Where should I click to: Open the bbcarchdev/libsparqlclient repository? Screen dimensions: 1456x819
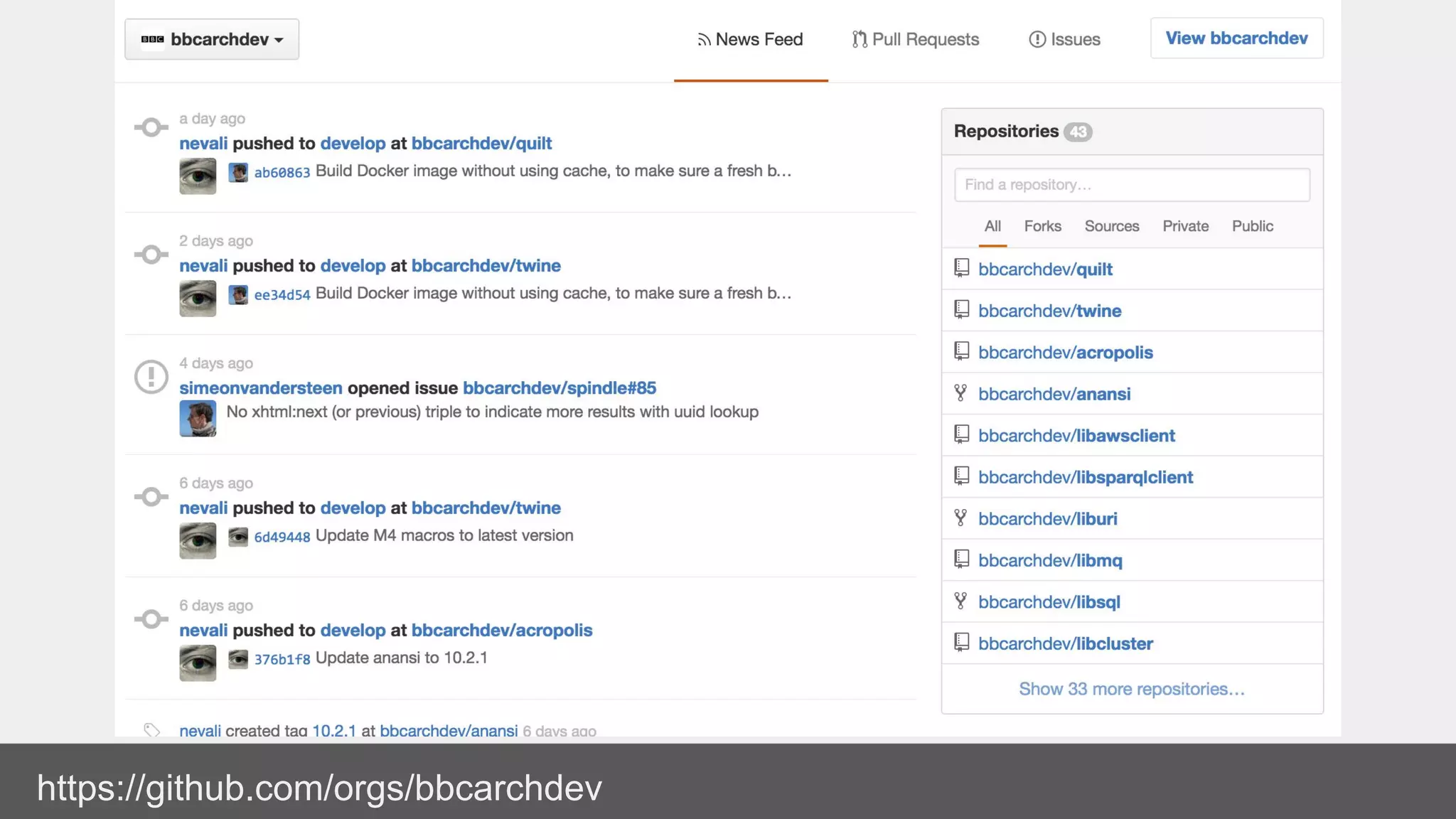tap(1086, 477)
